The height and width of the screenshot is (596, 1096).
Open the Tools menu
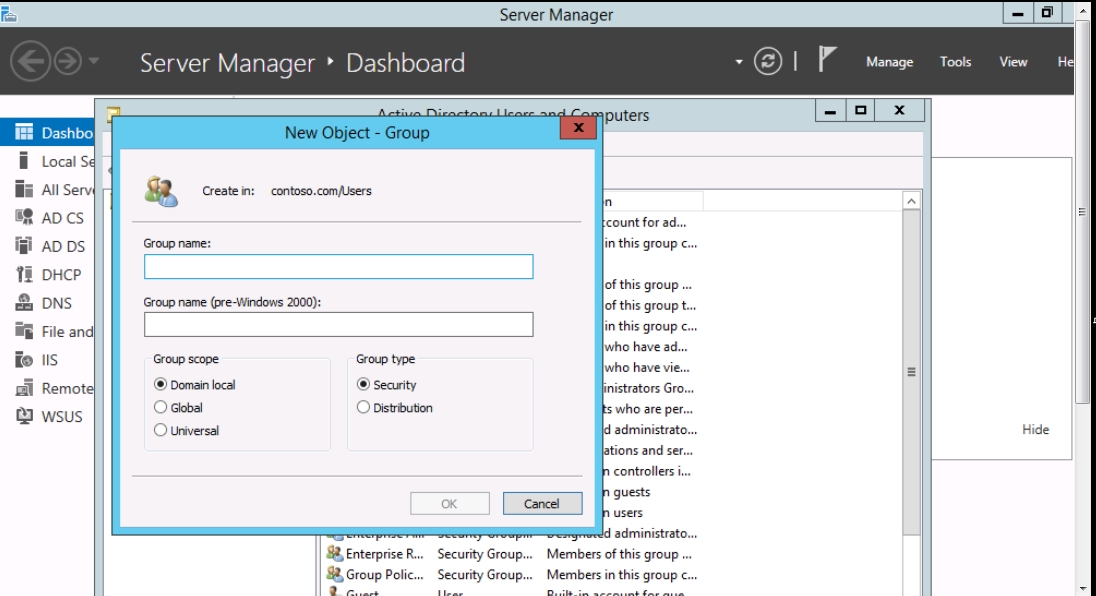click(x=956, y=62)
